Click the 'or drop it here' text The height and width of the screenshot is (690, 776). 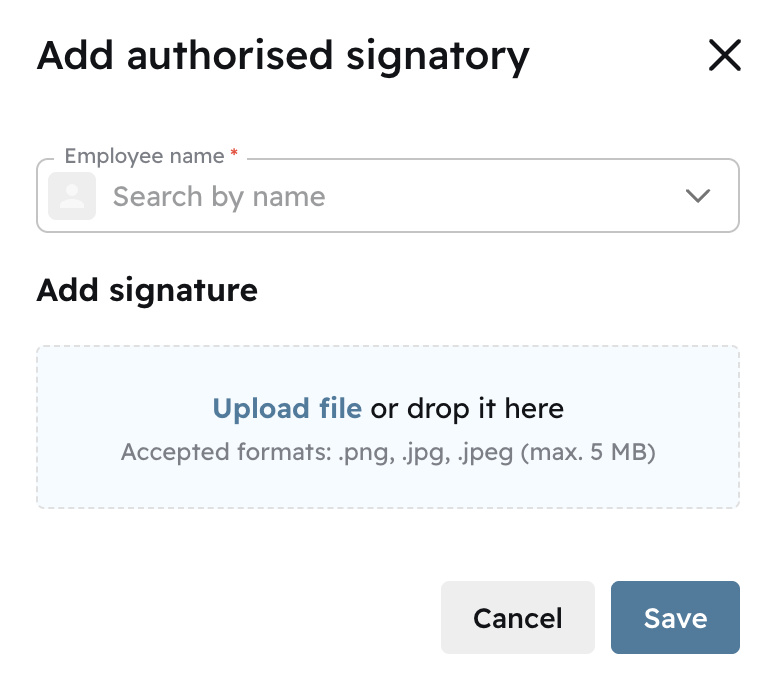(467, 408)
